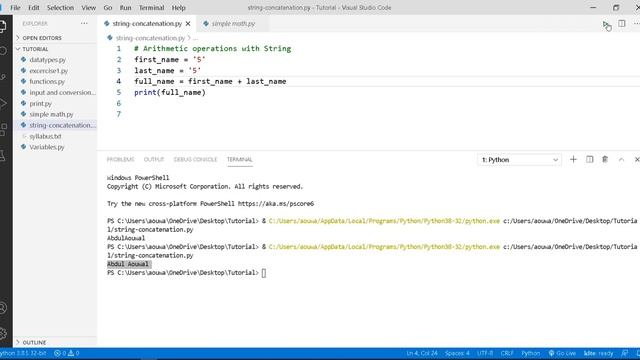Maximize the panel with the up chevron

(621, 160)
